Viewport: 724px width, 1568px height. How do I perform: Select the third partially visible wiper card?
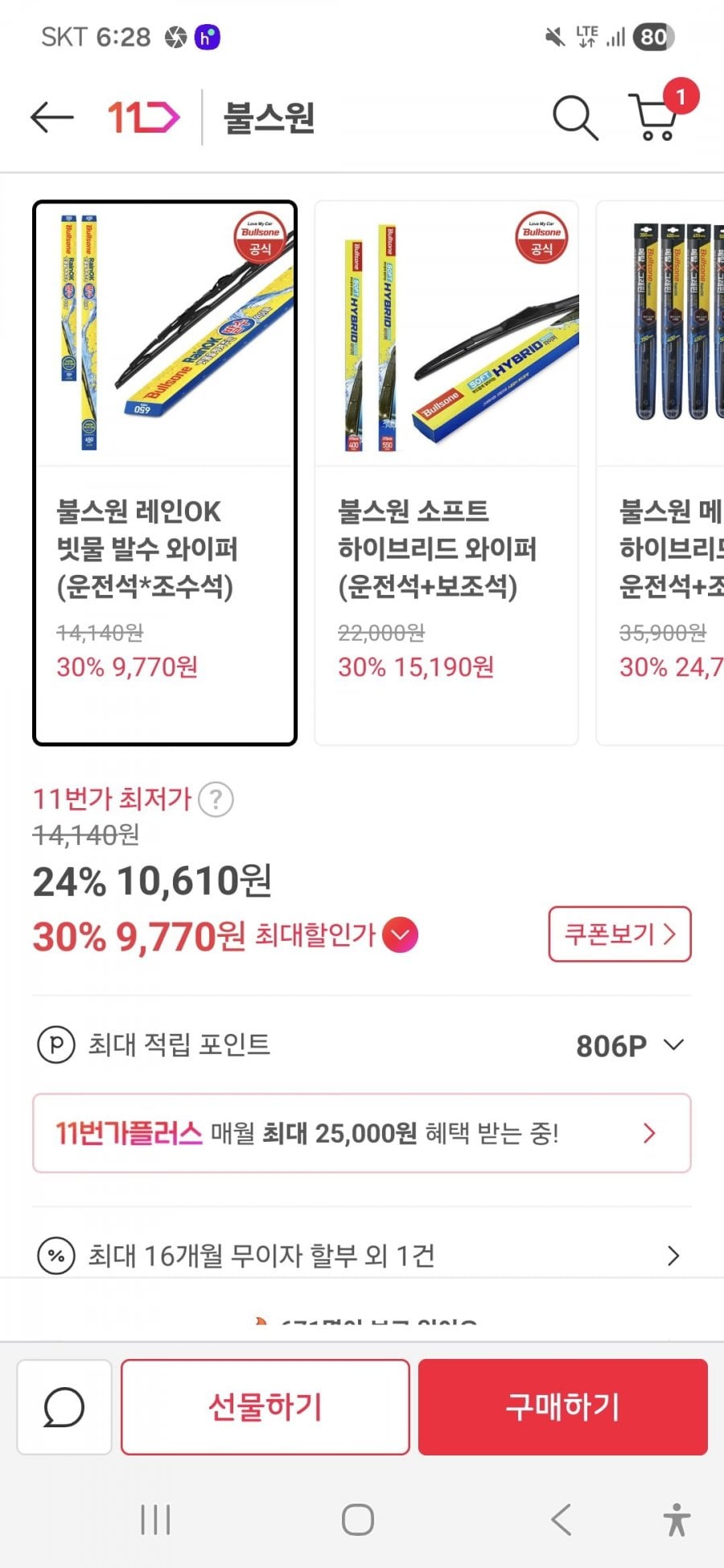[661, 473]
